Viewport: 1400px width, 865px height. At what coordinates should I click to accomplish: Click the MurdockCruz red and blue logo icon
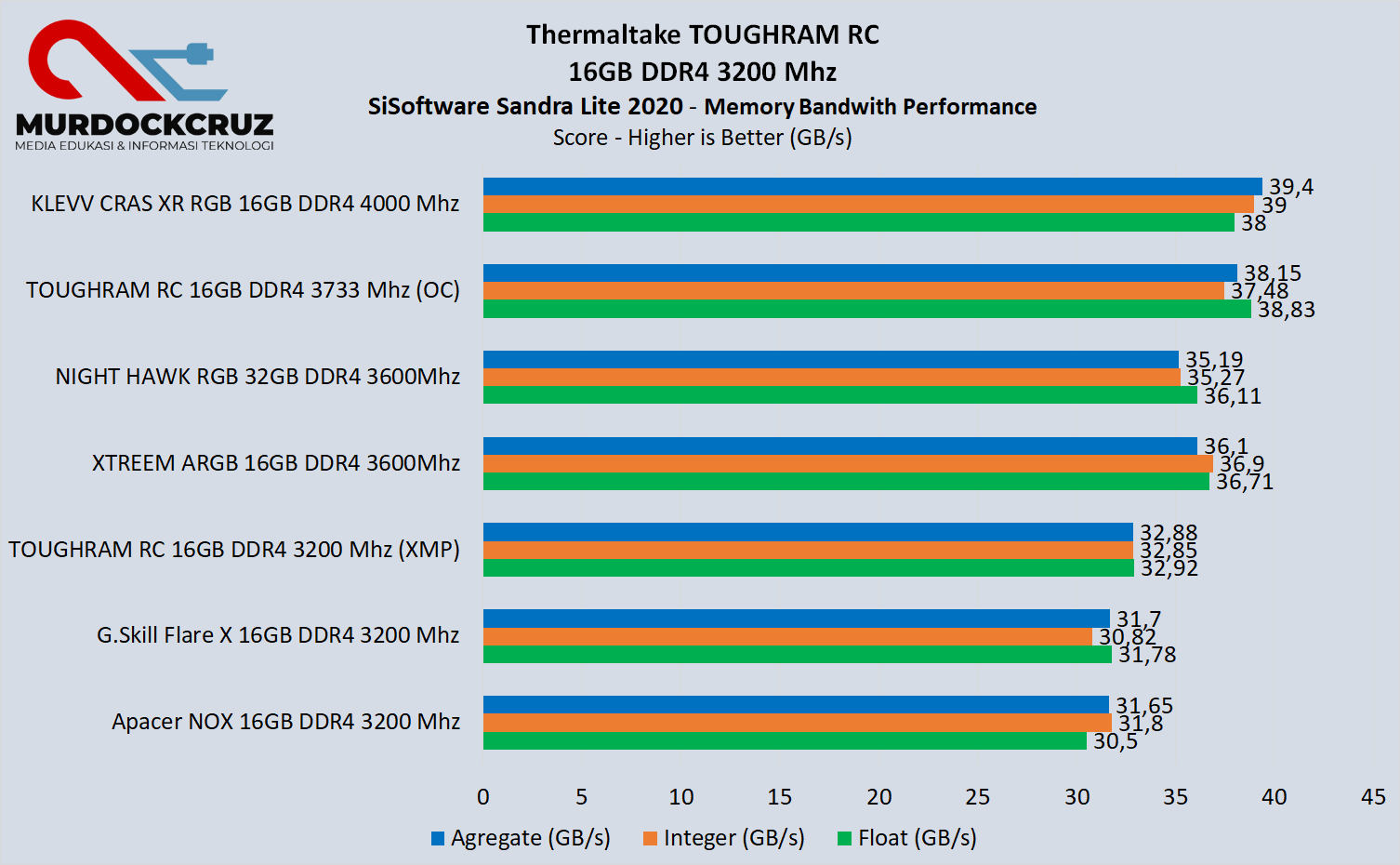(127, 60)
